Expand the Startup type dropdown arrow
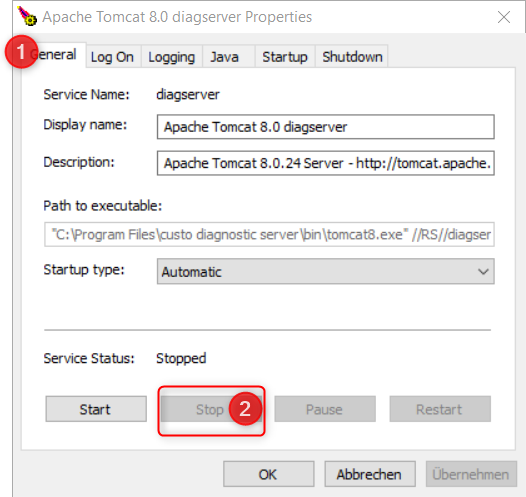This screenshot has height=497, width=526. point(483,271)
